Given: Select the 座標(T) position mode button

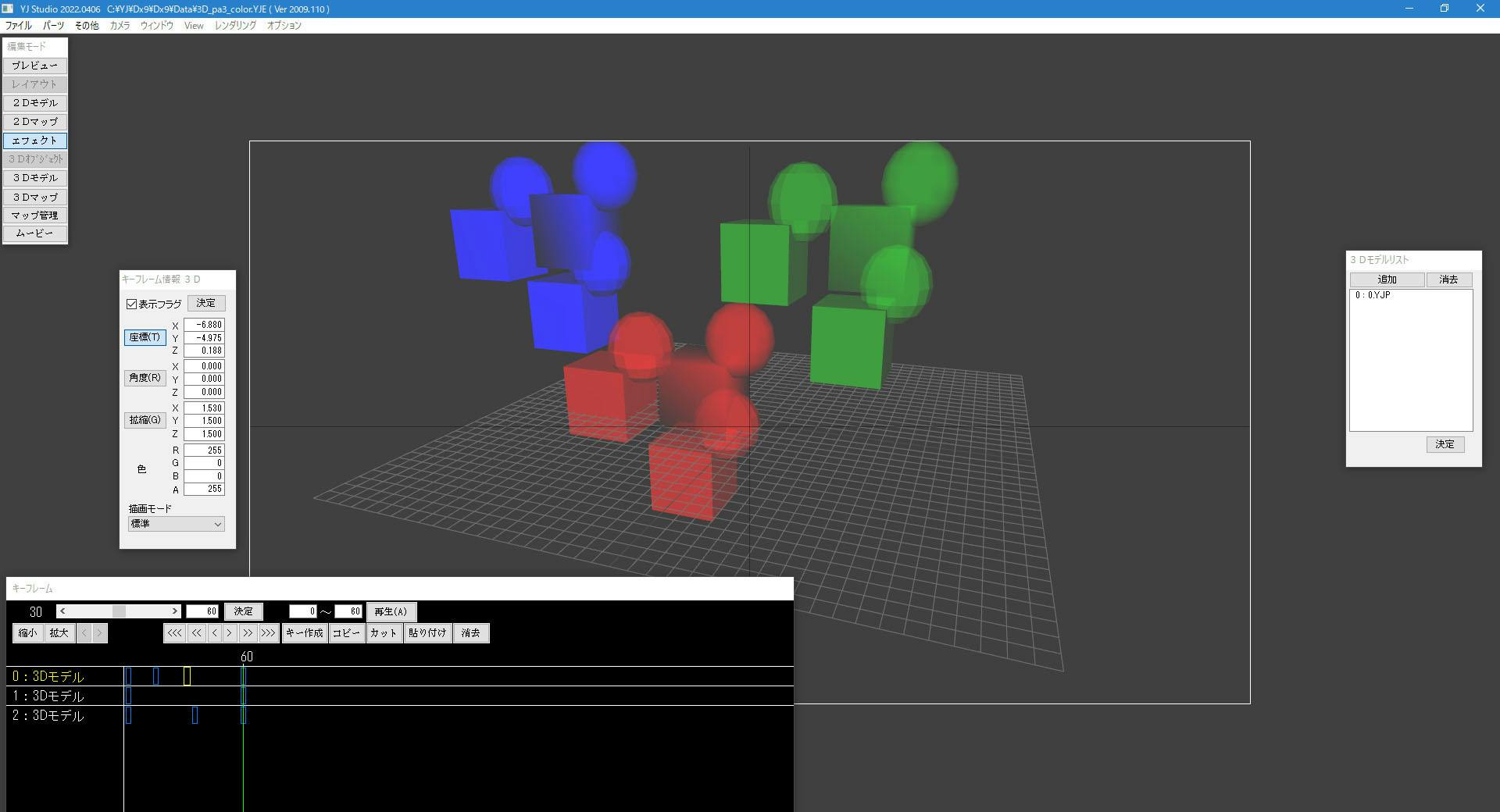Looking at the screenshot, I should click(145, 337).
